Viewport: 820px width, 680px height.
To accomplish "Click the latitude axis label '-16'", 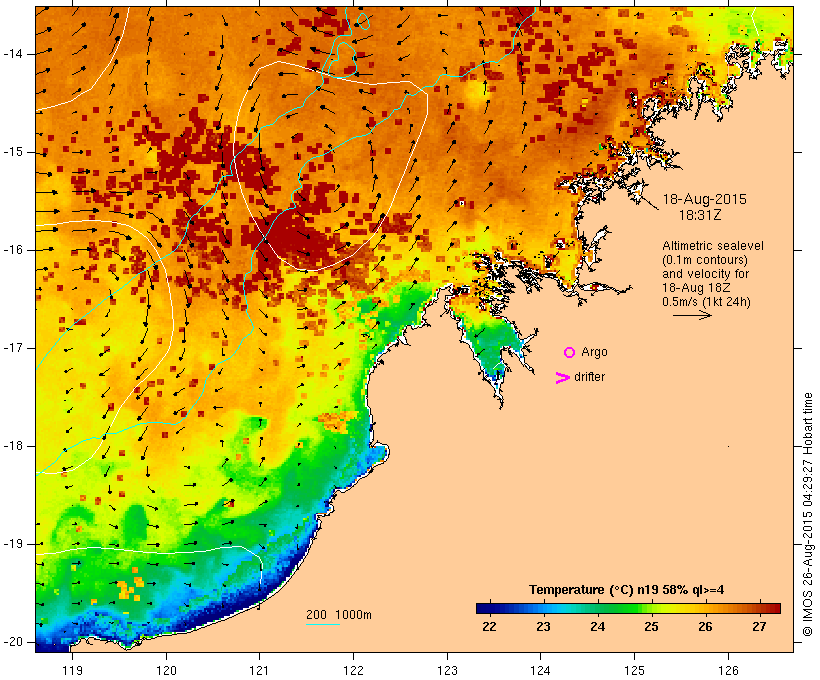I will pos(13,250).
